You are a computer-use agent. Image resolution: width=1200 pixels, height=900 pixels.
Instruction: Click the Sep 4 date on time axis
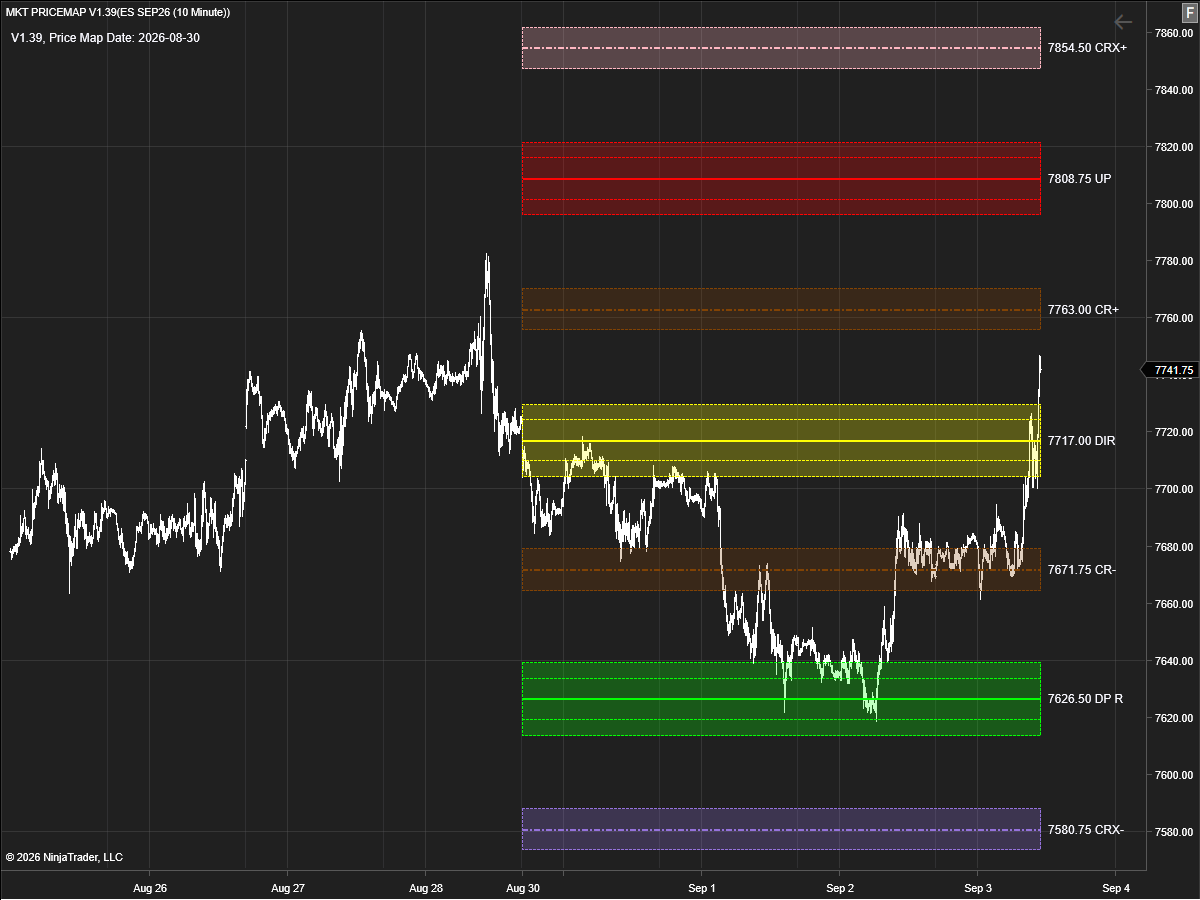coord(1116,888)
